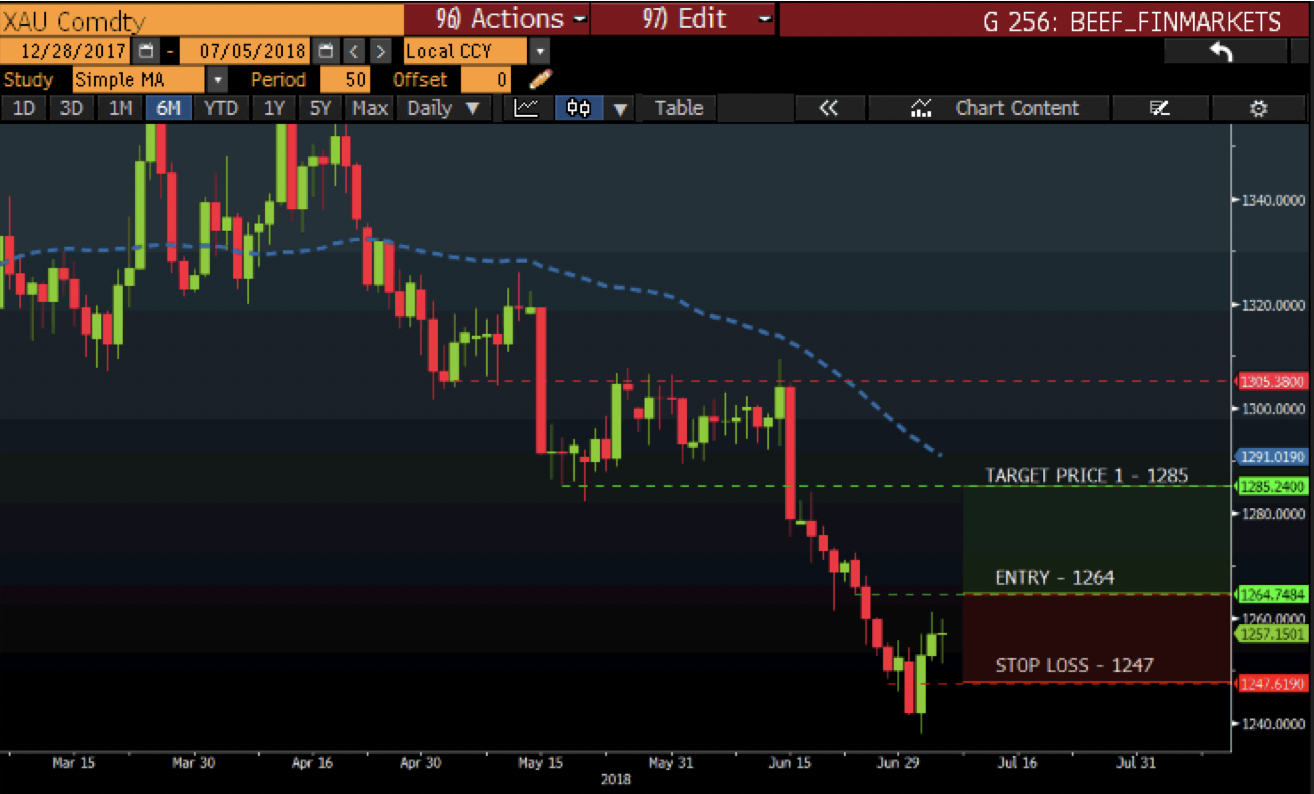1314x794 pixels.
Task: Select the YTD time range
Action: (221, 108)
